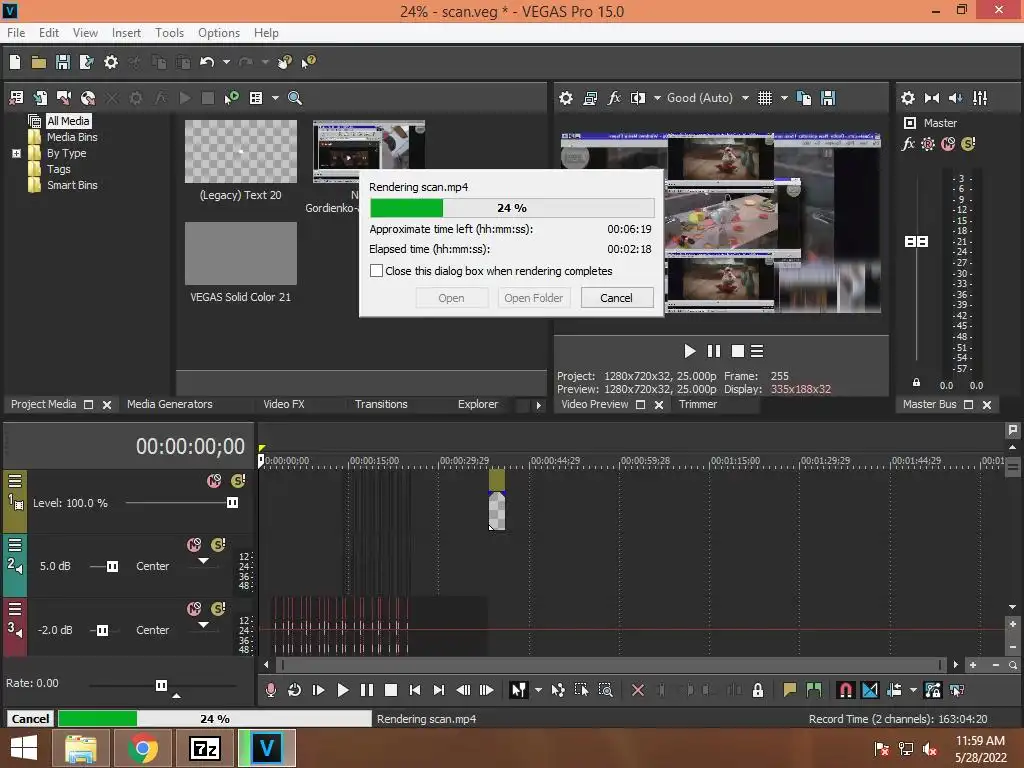Click the Cancel button in the status bar
The image size is (1024, 768).
tap(30, 718)
